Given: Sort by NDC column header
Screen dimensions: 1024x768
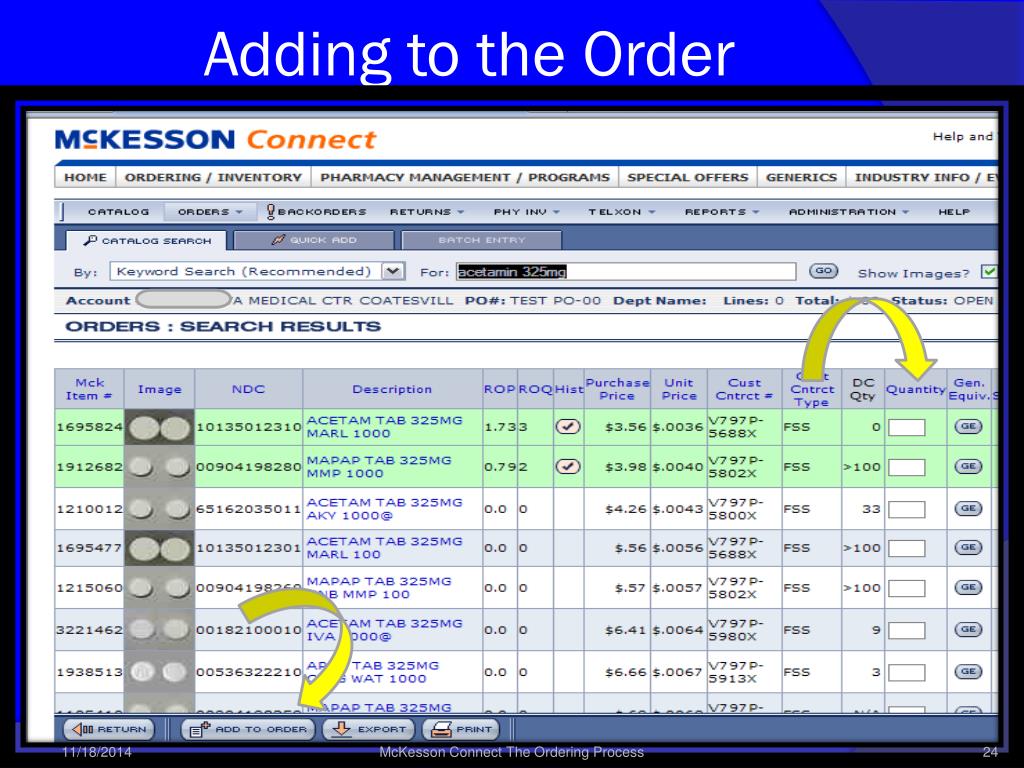Looking at the screenshot, I should (248, 389).
